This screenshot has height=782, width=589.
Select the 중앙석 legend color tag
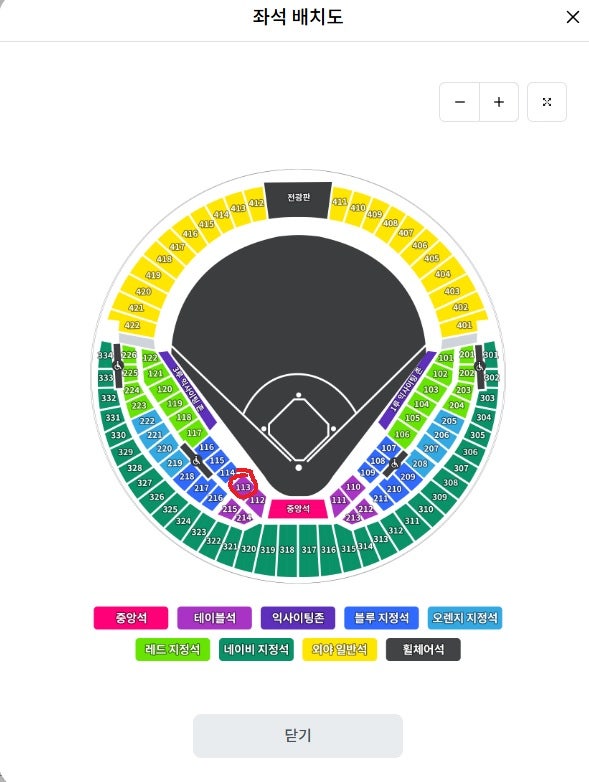(x=131, y=618)
